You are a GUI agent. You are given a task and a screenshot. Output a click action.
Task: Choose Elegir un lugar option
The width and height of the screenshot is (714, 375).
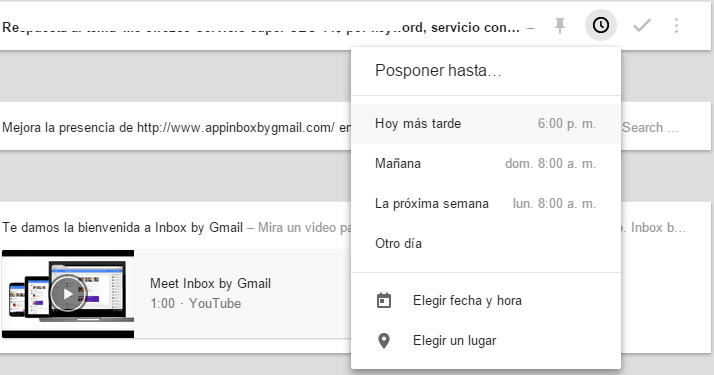[486, 341]
